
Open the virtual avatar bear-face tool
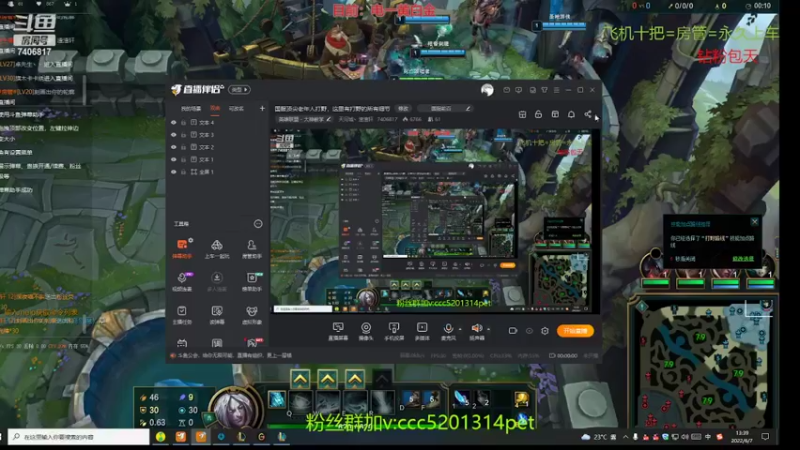coord(252,314)
